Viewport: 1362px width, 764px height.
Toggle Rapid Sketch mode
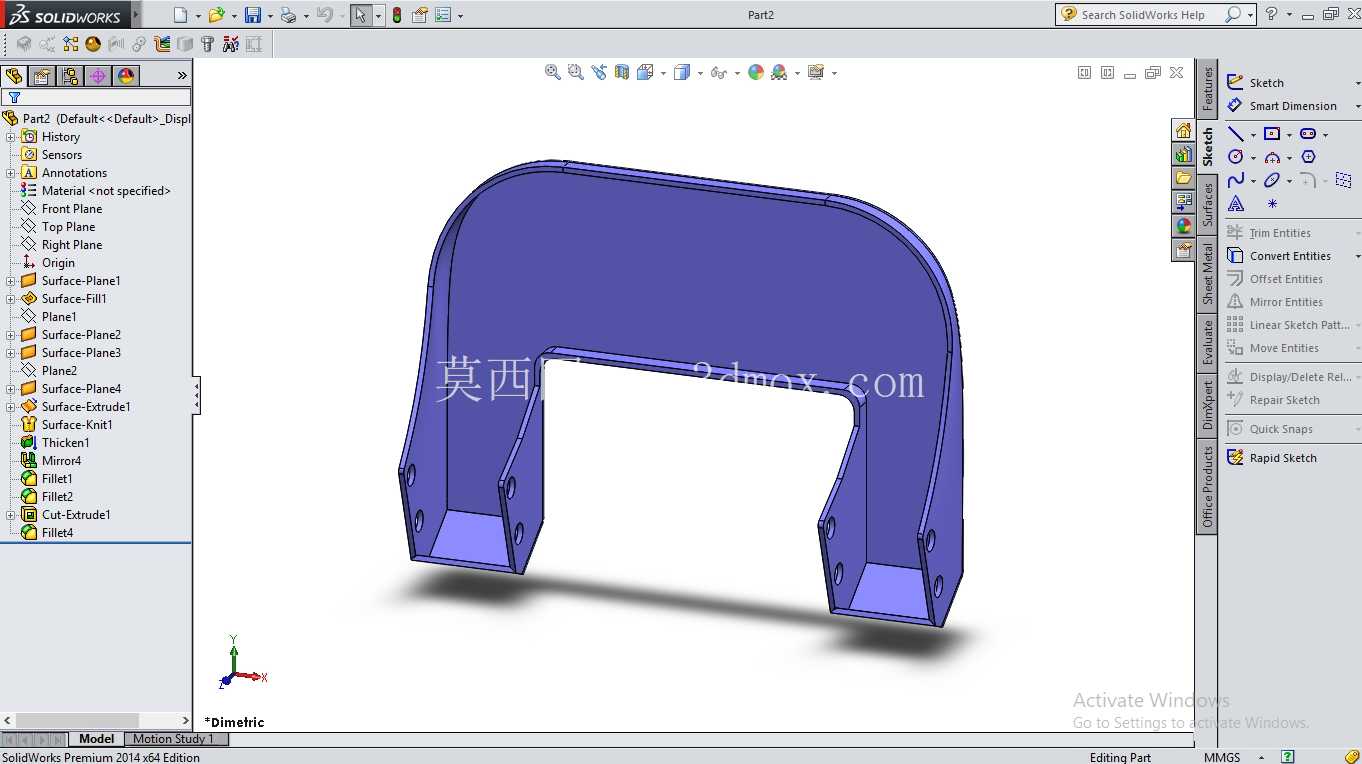pos(1272,458)
